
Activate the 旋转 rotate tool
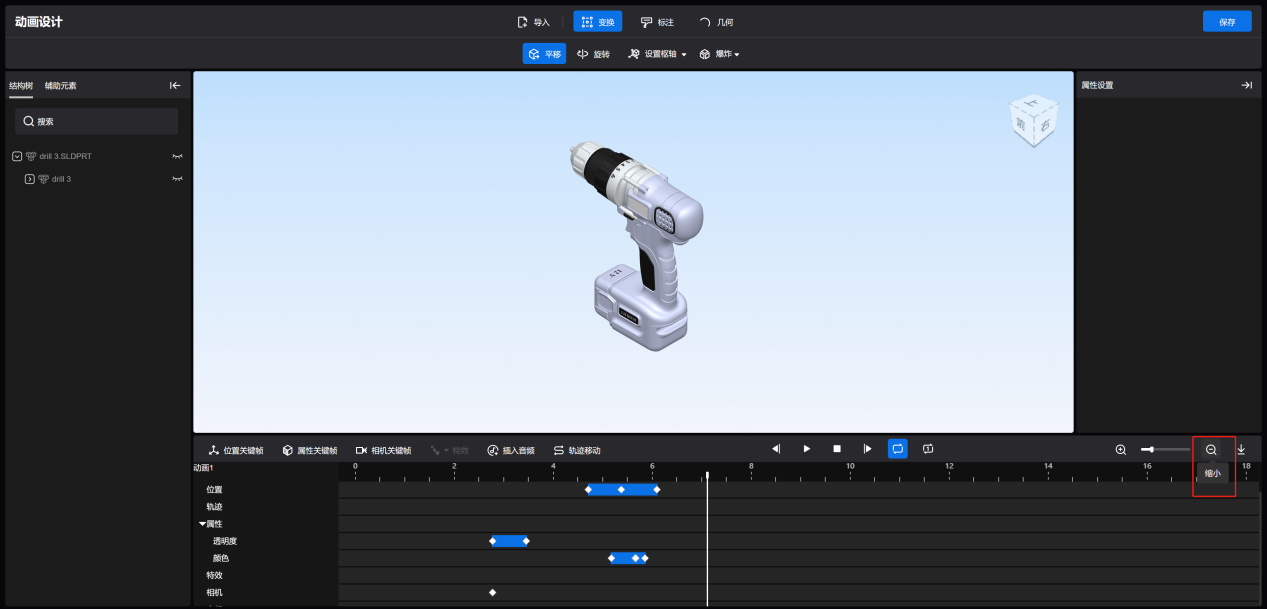[x=593, y=54]
